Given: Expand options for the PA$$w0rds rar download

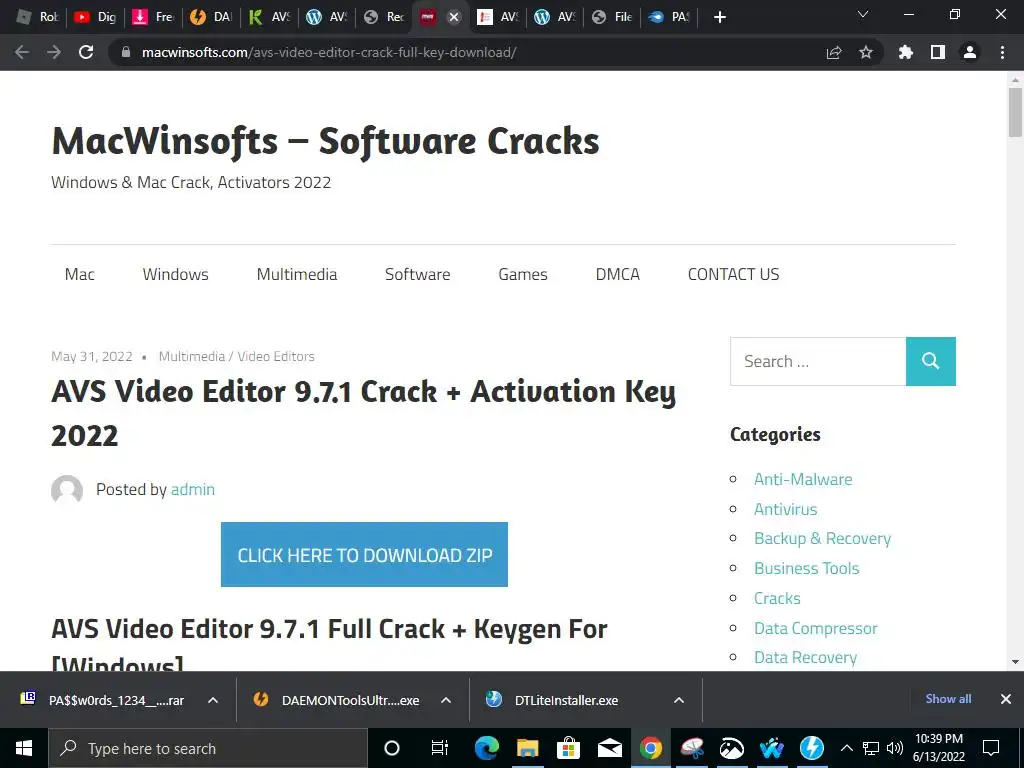Looking at the screenshot, I should 213,700.
